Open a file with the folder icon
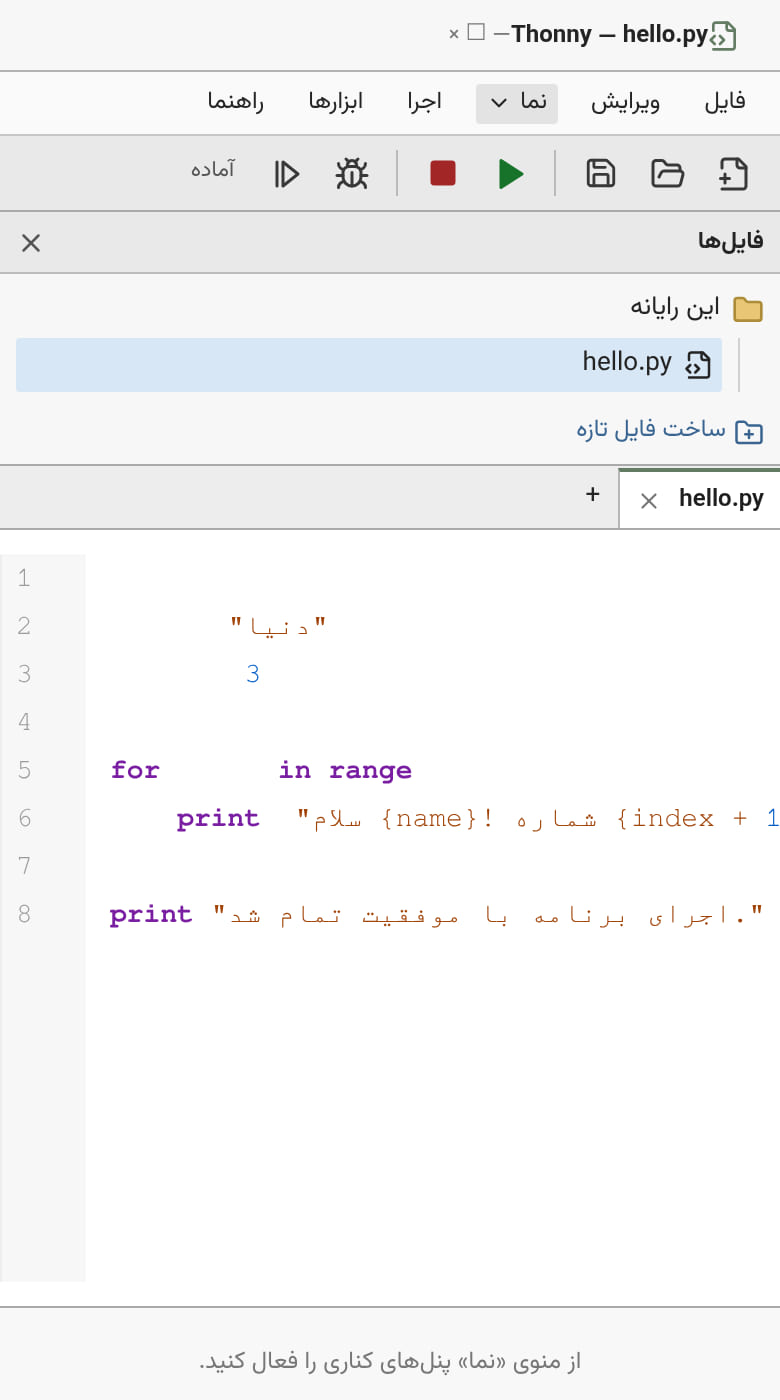Viewport: 780px width, 1400px height. tap(667, 173)
